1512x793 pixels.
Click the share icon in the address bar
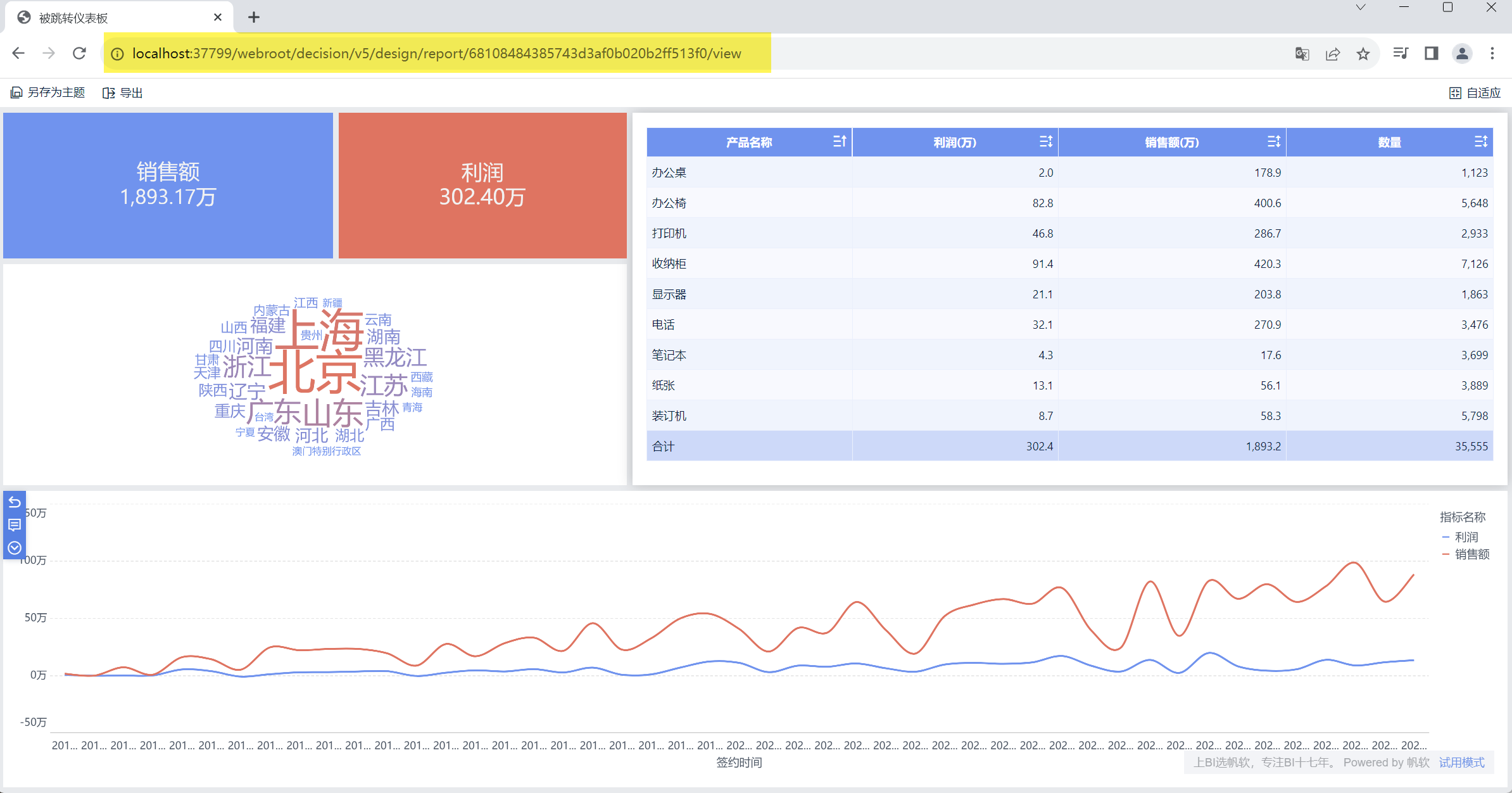(1333, 54)
